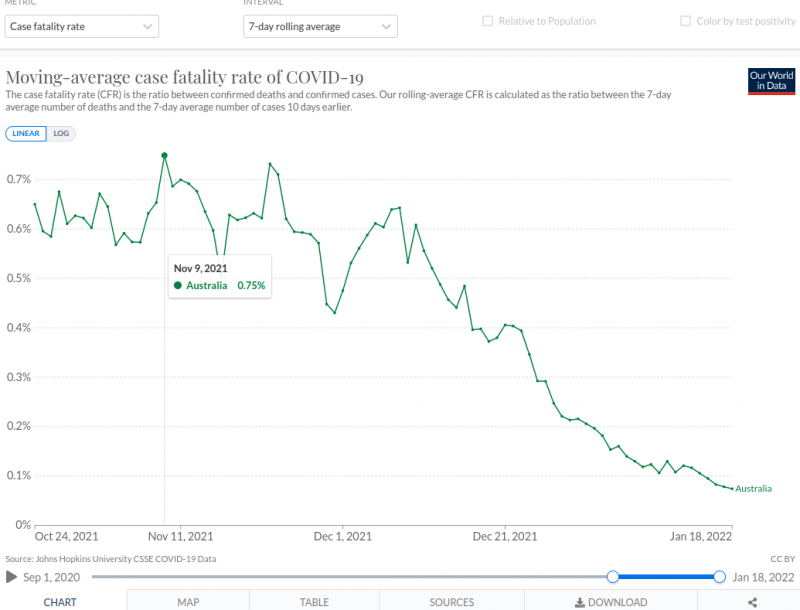Viewport: 800px width, 610px height.
Task: Switch chart scale to LOG
Action: tap(61, 133)
